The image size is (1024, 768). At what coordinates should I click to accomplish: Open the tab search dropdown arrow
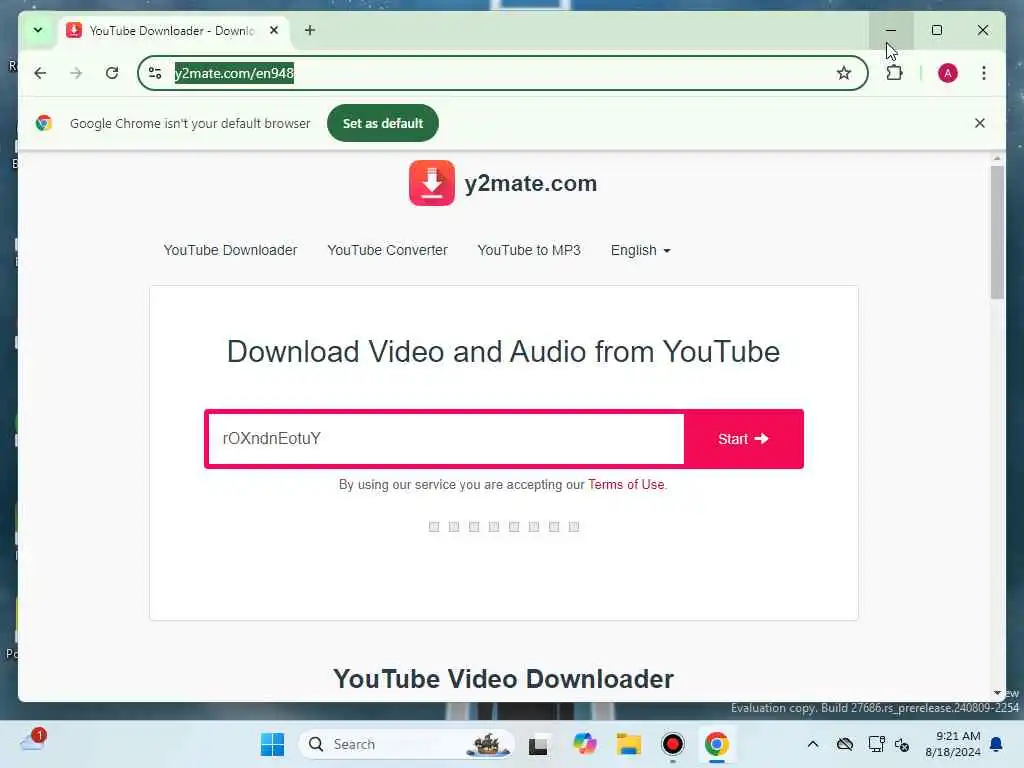pos(38,30)
